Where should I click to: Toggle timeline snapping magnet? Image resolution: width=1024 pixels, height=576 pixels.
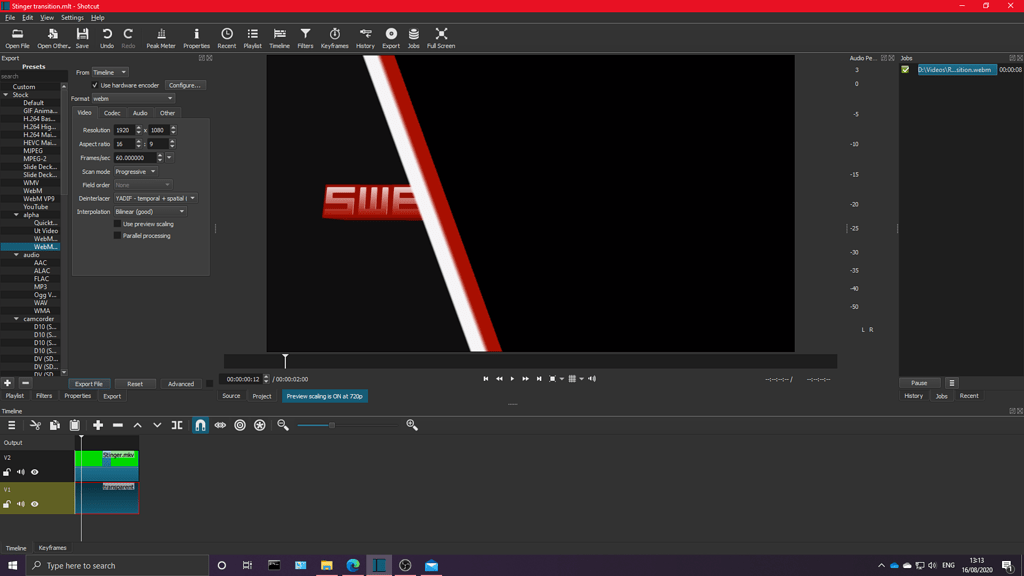tap(200, 425)
